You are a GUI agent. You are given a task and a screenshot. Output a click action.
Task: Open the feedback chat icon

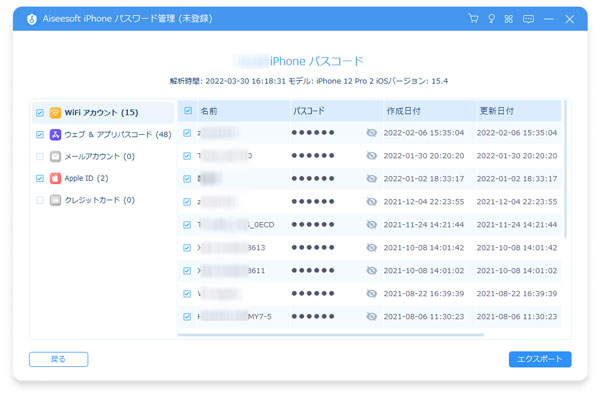(x=528, y=19)
